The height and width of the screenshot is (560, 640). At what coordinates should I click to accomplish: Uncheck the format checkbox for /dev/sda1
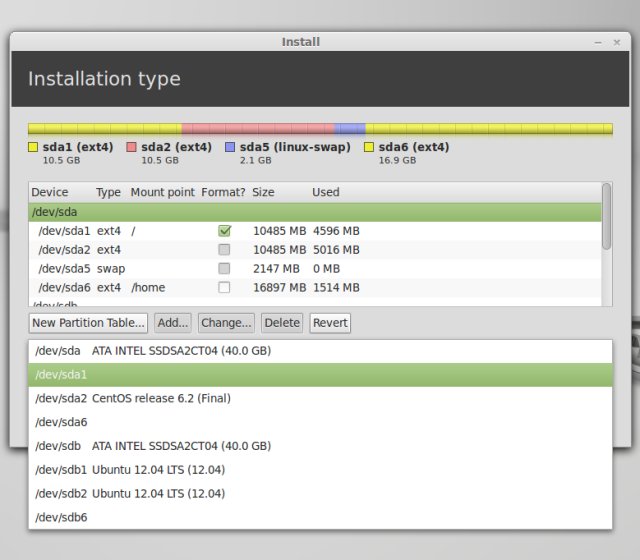click(225, 231)
